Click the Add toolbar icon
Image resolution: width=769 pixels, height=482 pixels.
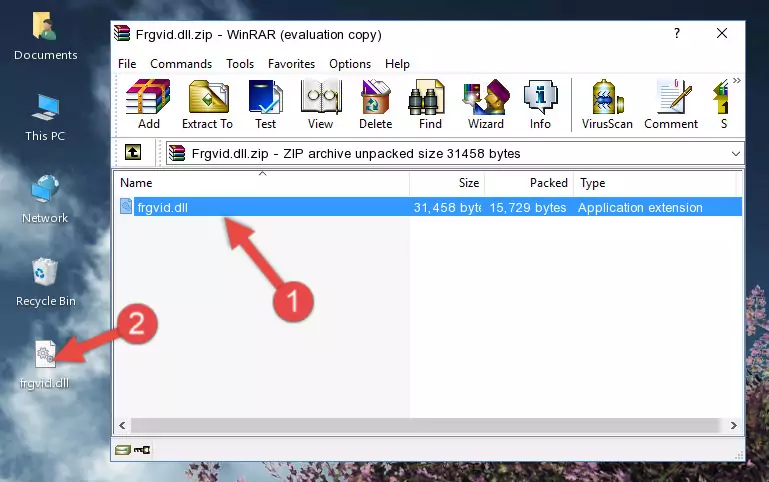click(148, 104)
